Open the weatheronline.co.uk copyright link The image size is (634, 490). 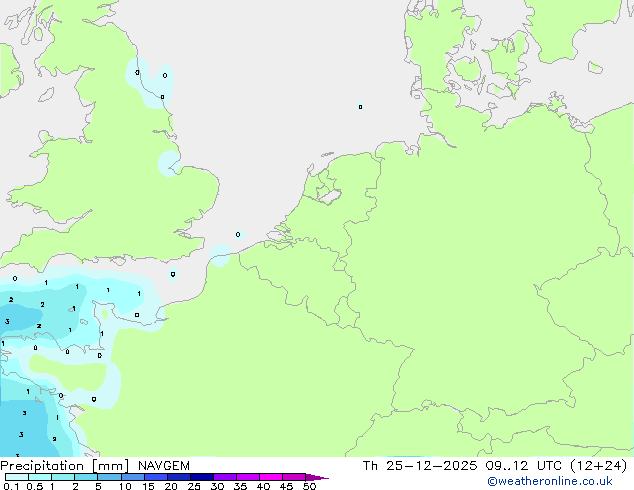click(x=550, y=481)
